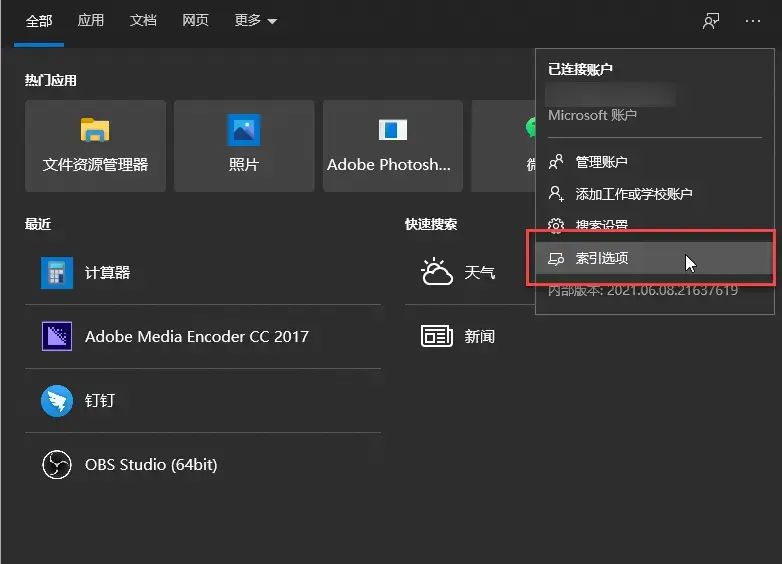Switch to the 全部 tab
This screenshot has width=782, height=564.
pos(39,21)
